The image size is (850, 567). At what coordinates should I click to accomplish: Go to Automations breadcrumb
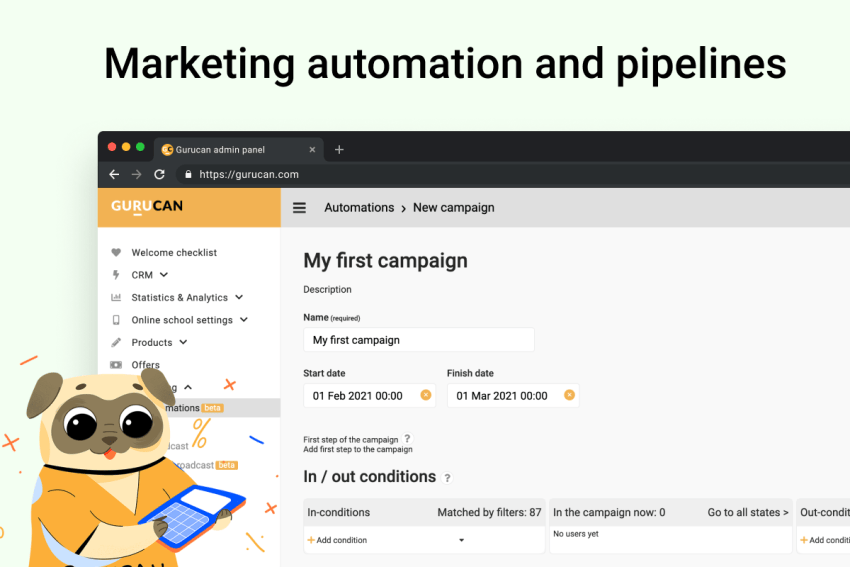coord(359,208)
